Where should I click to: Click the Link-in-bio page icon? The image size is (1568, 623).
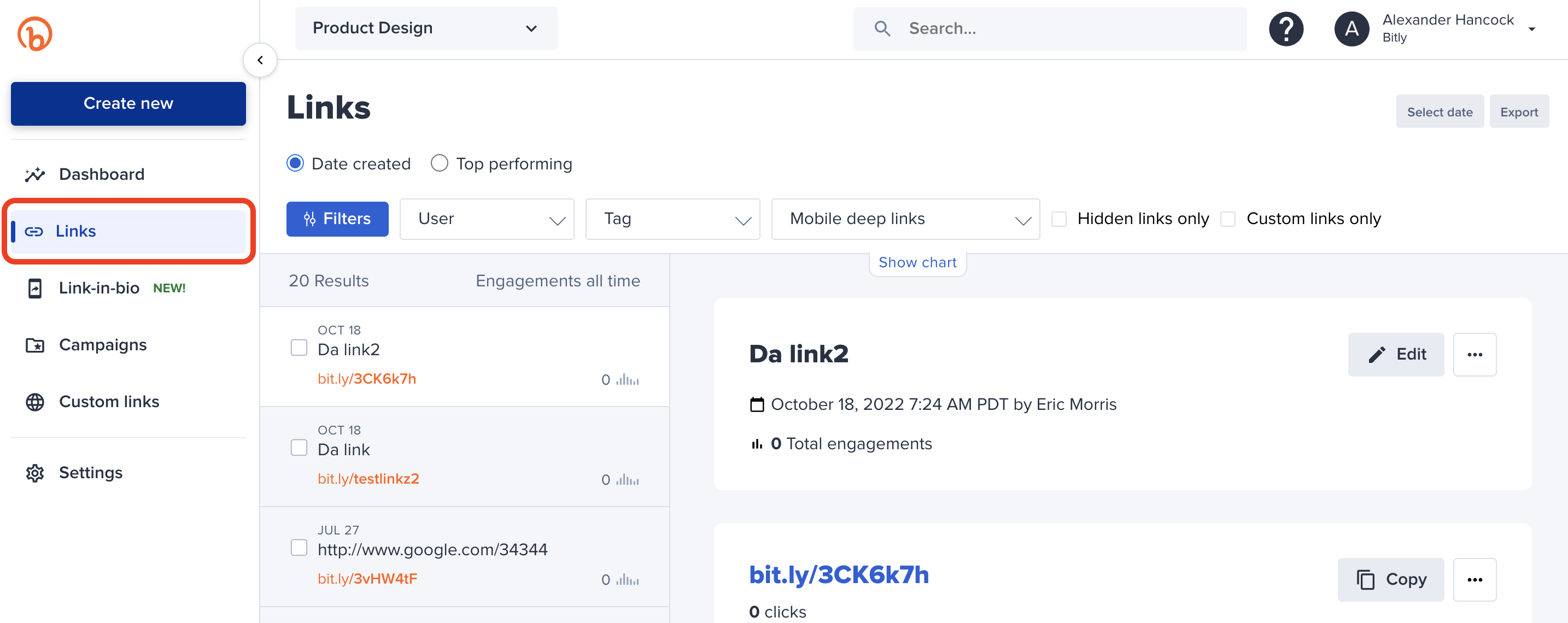click(x=33, y=288)
